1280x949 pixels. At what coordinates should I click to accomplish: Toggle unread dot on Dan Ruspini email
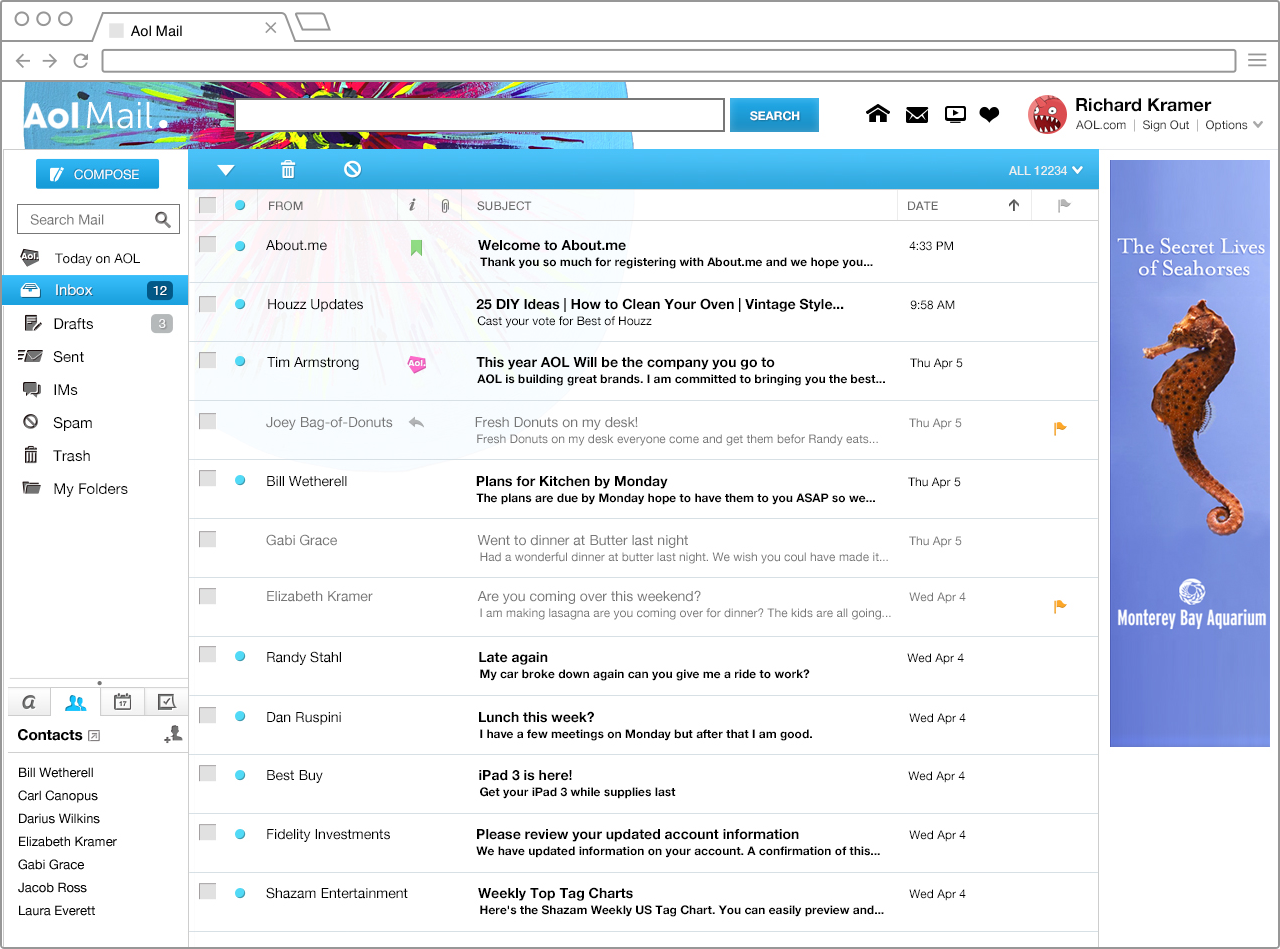pyautogui.click(x=240, y=716)
